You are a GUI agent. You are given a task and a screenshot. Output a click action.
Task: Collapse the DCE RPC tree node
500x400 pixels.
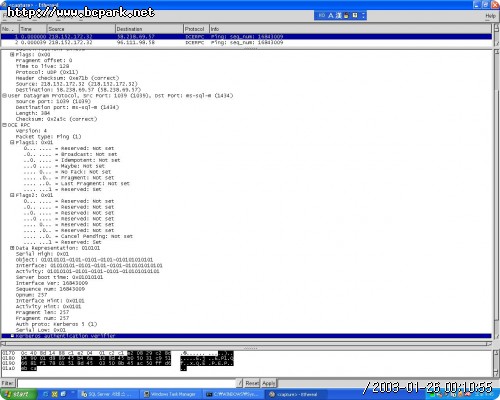click(4, 125)
